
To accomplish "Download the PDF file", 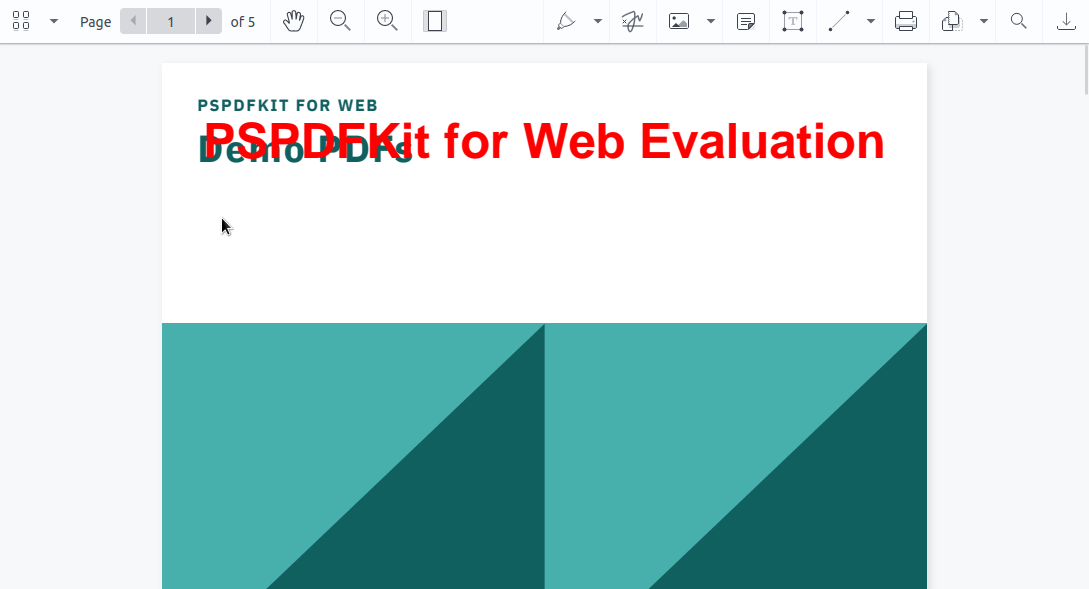I will 1068,21.
